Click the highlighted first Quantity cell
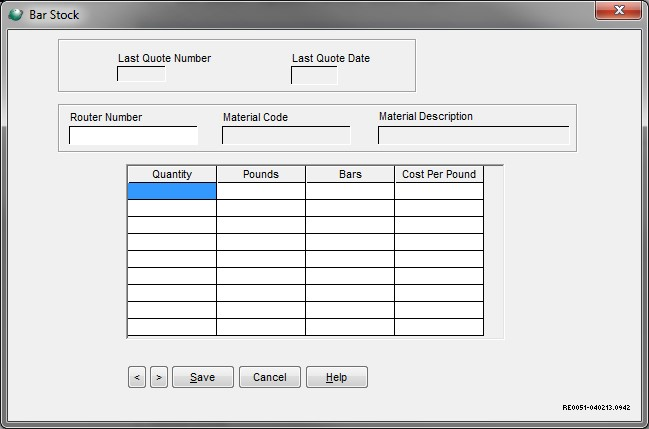The image size is (649, 429). tap(172, 191)
